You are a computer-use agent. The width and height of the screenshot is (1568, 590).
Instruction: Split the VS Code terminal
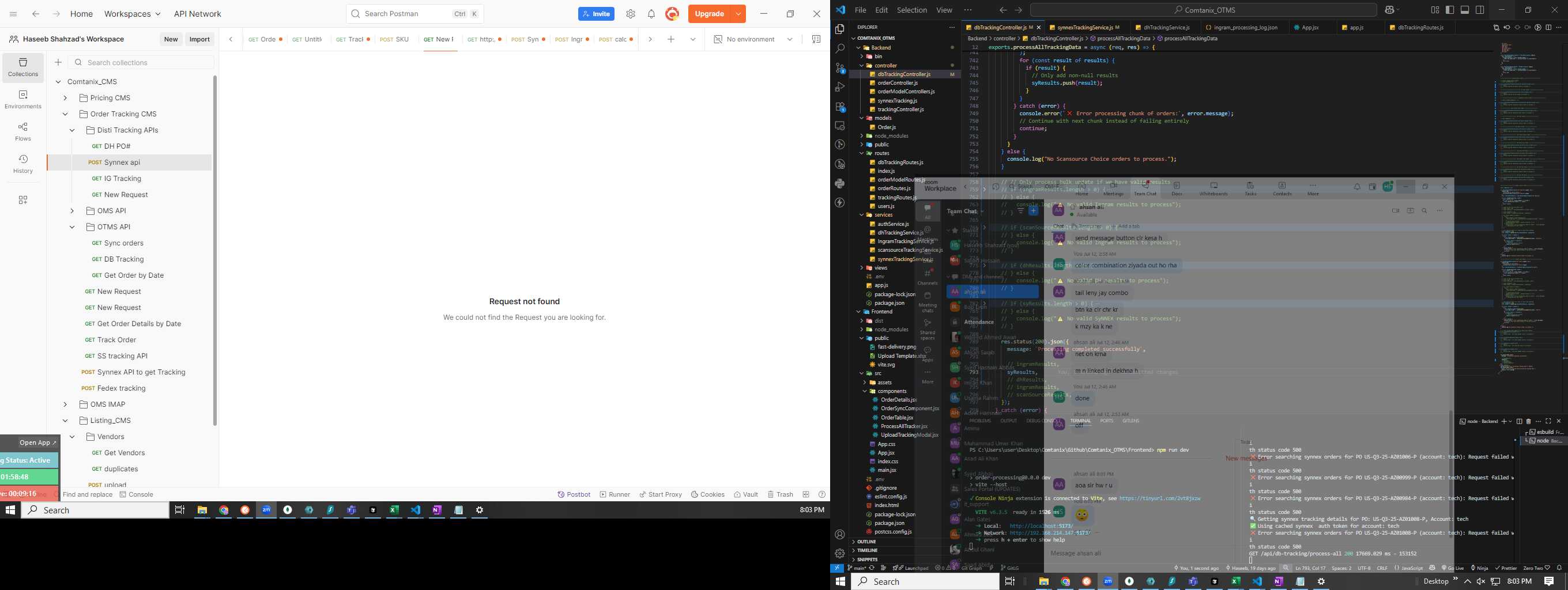(1518, 421)
